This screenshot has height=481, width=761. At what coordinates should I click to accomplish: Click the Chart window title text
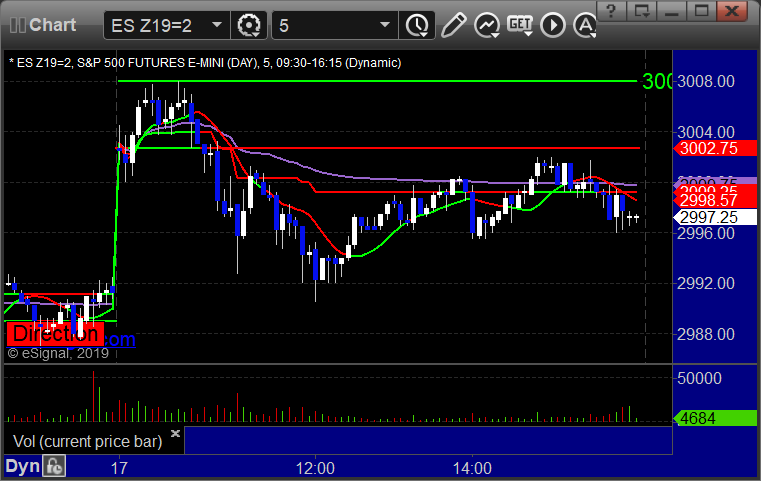tap(52, 25)
